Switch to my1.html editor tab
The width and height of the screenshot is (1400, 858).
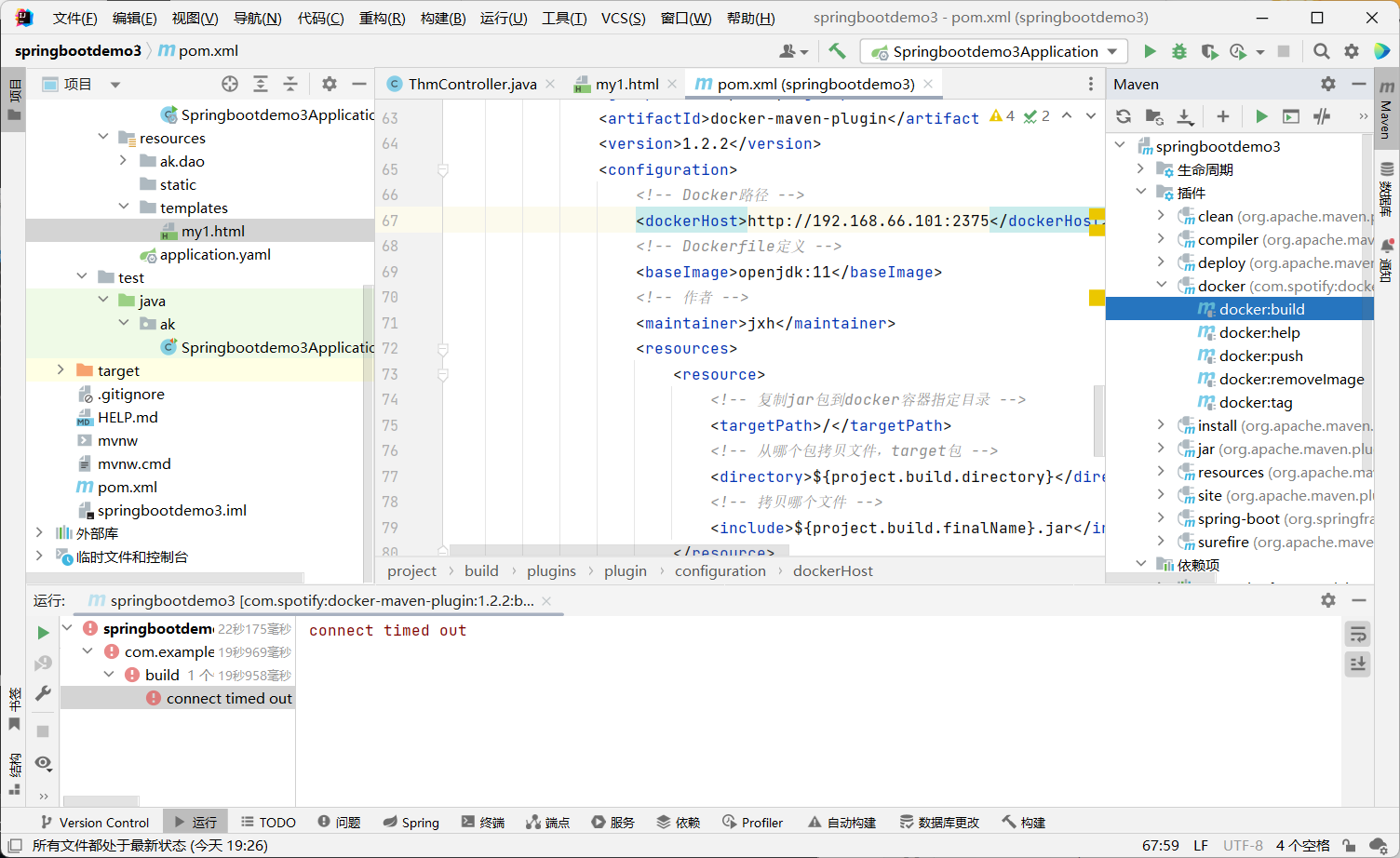[626, 84]
